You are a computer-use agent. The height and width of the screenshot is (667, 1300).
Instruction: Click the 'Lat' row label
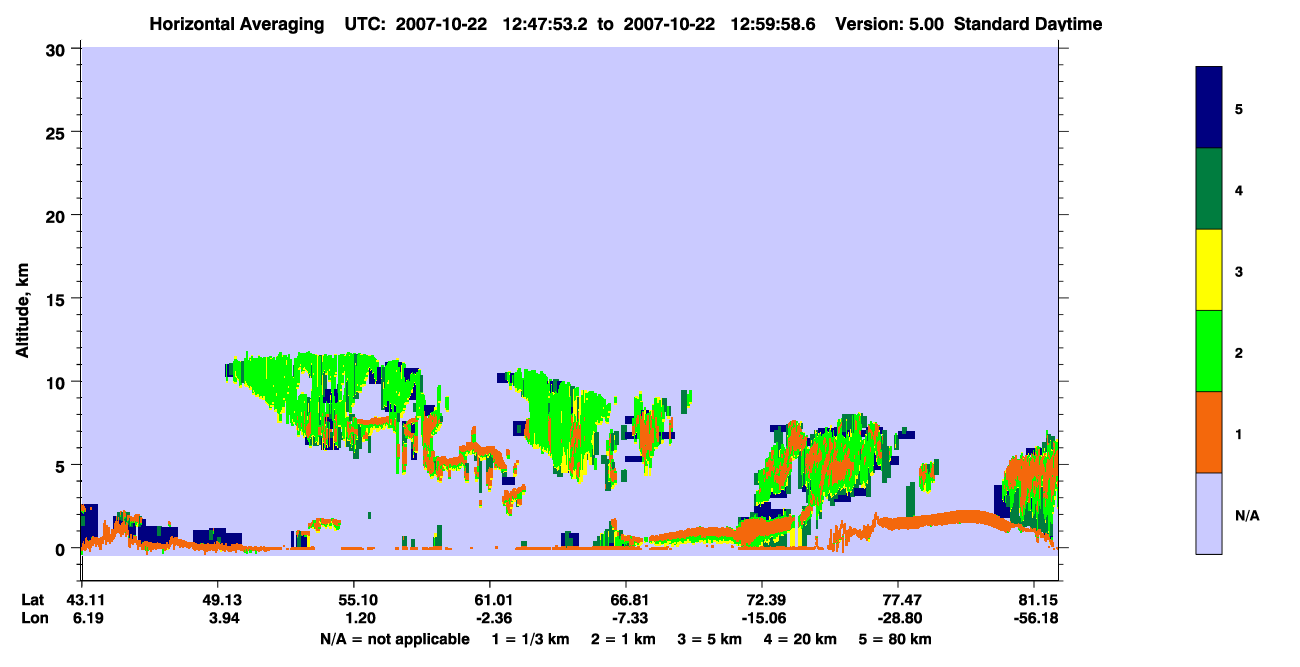click(33, 600)
